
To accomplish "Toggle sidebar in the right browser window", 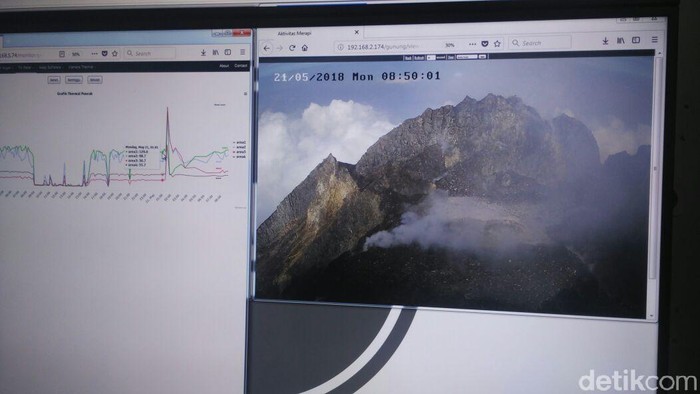I will pos(636,40).
